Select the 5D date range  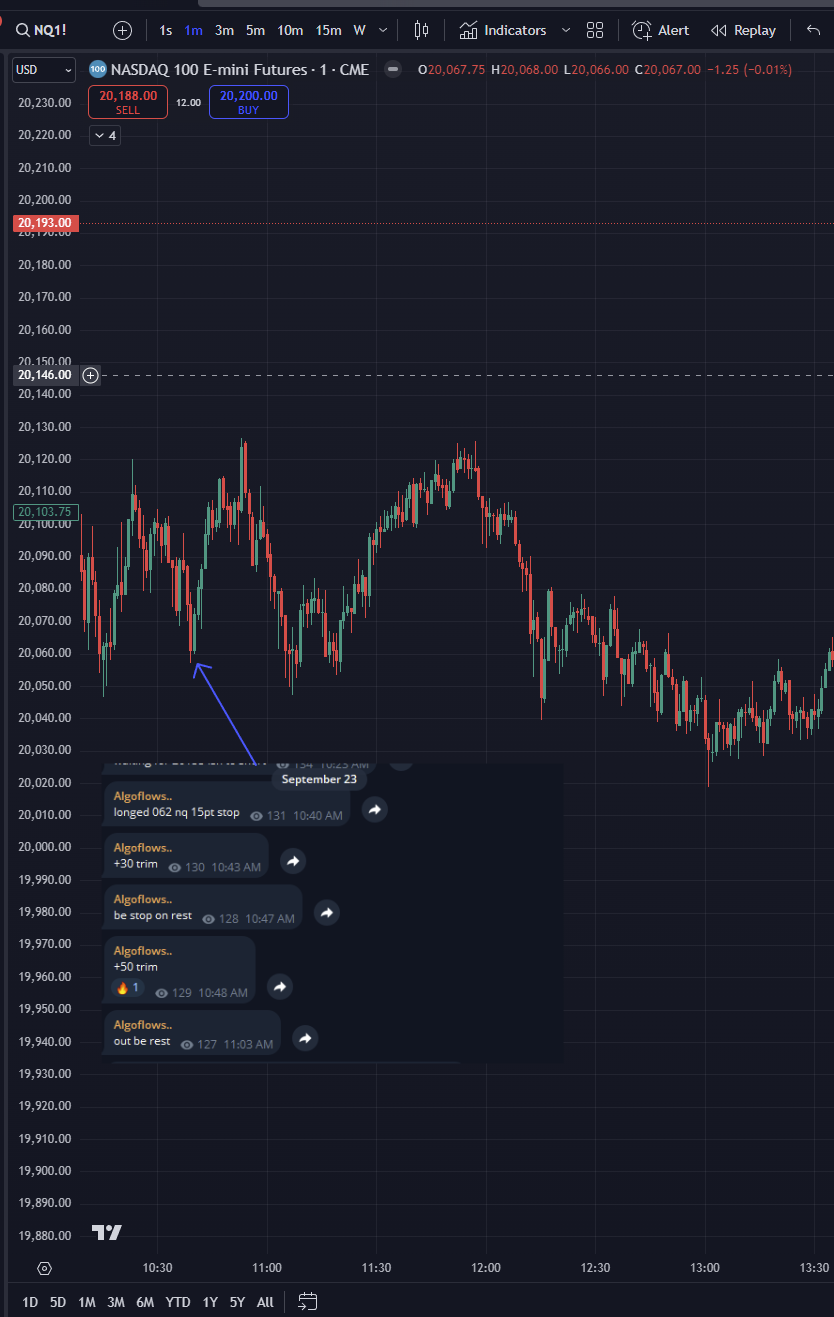pos(58,1302)
